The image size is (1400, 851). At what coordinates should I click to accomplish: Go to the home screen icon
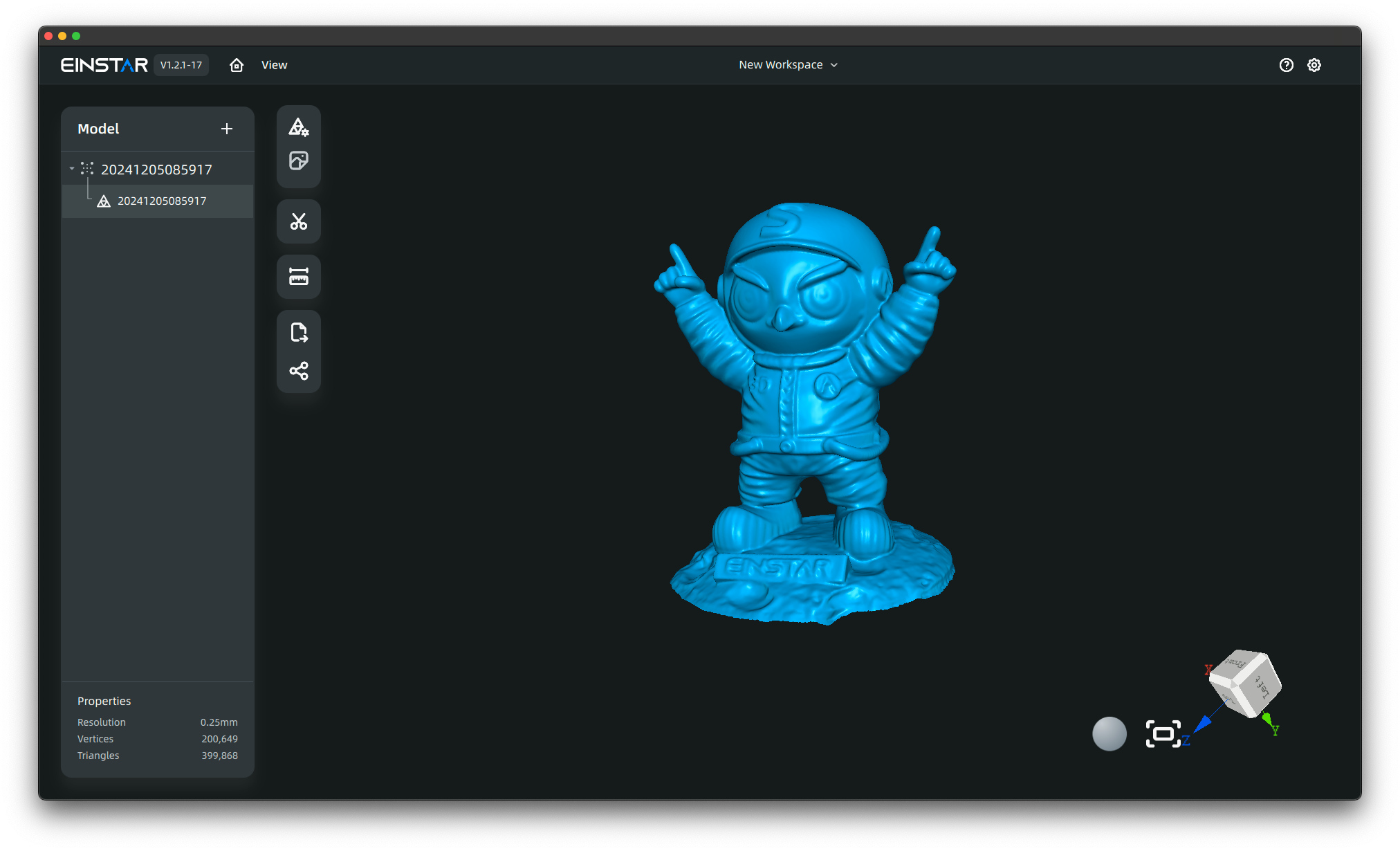[x=237, y=65]
